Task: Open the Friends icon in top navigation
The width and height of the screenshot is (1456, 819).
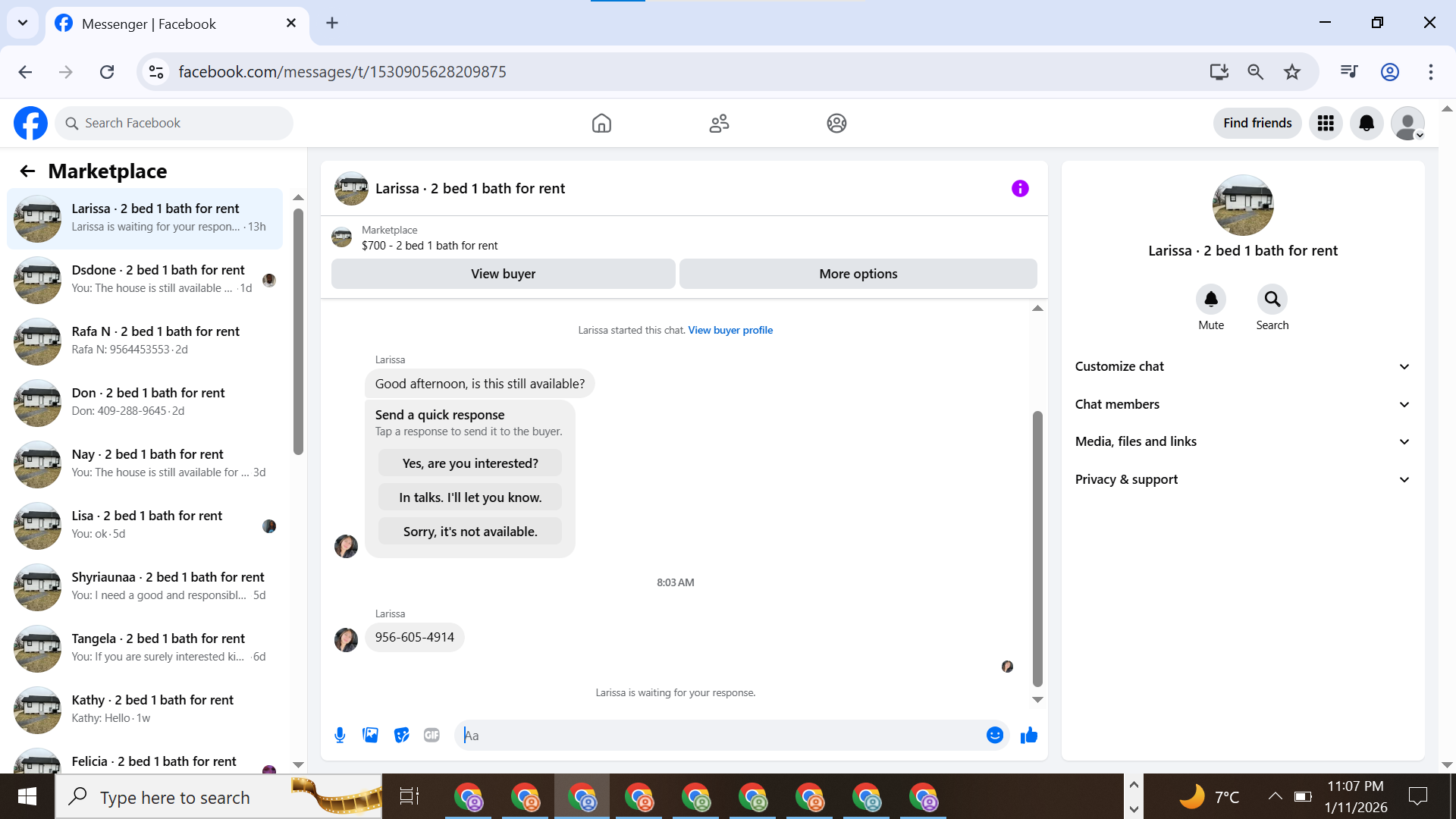Action: pyautogui.click(x=719, y=123)
